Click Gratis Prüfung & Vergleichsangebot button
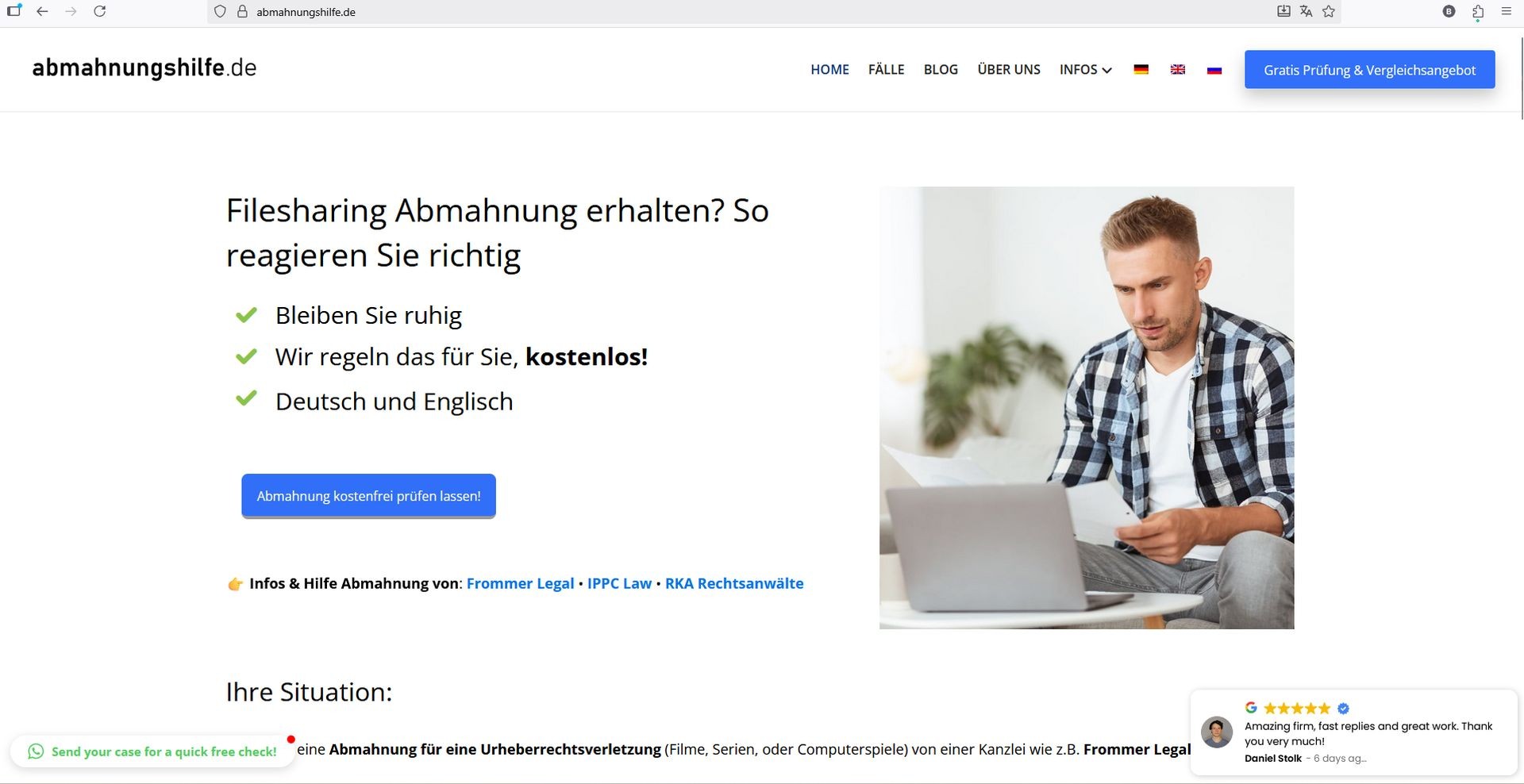1524x784 pixels. click(1369, 70)
